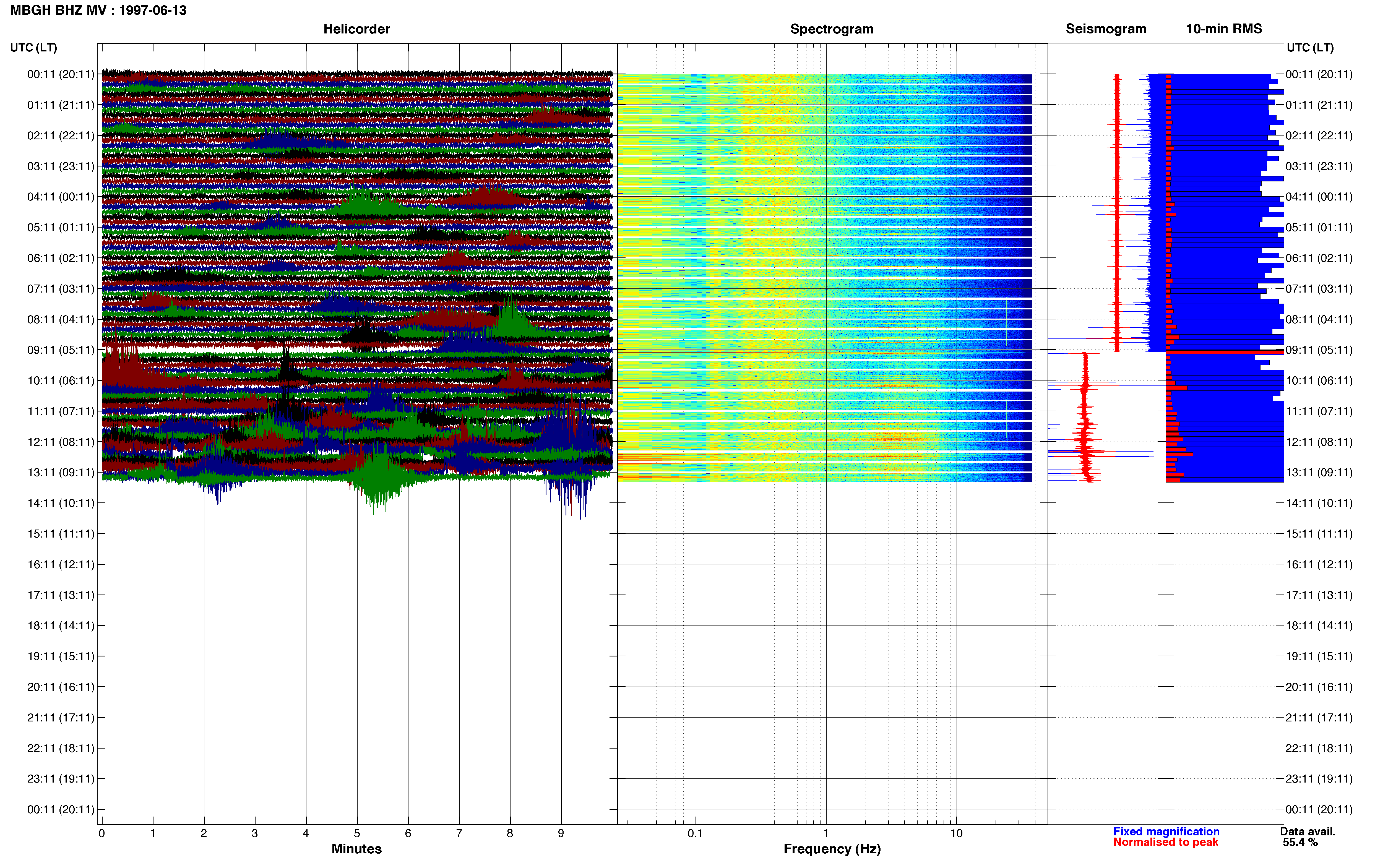
Task: Click the 'Fixed magnification' legend text
Action: (1166, 831)
